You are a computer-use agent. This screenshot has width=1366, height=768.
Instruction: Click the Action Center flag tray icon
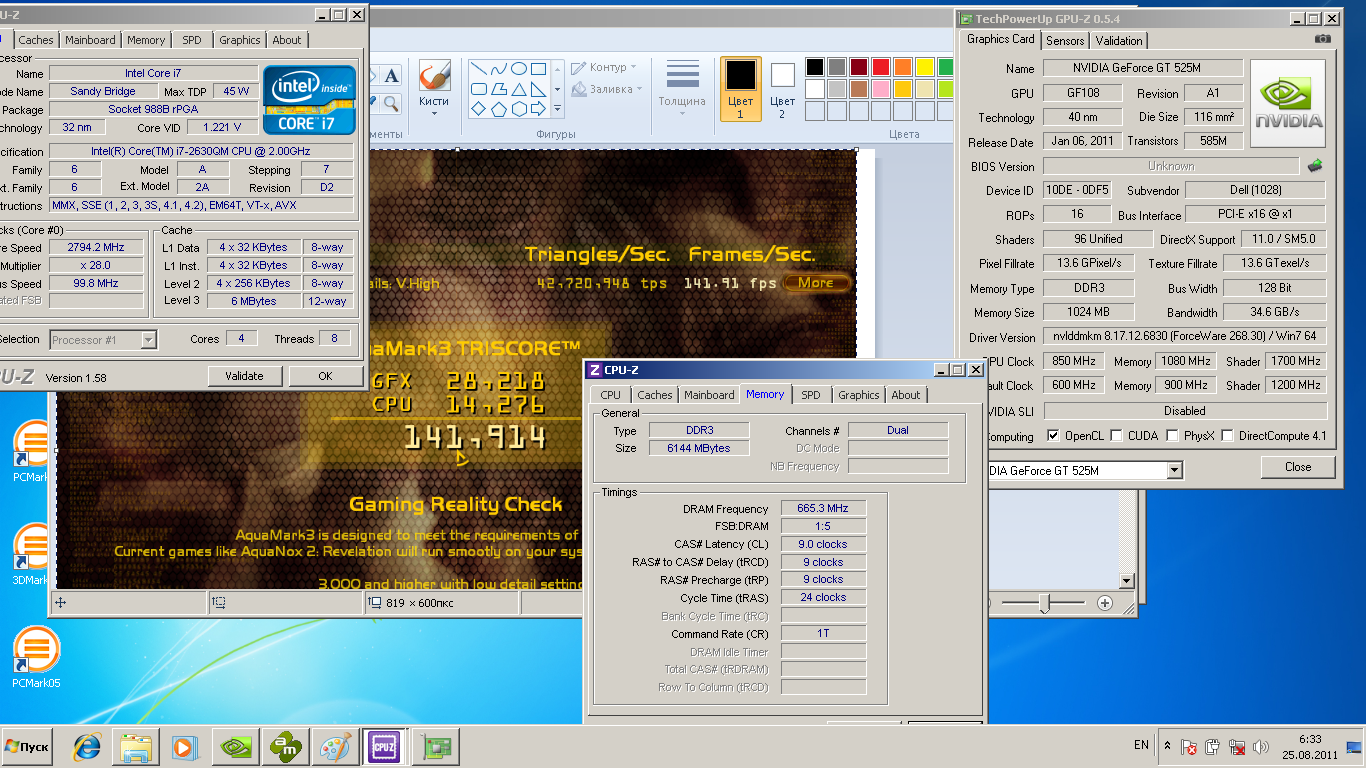pyautogui.click(x=1189, y=746)
